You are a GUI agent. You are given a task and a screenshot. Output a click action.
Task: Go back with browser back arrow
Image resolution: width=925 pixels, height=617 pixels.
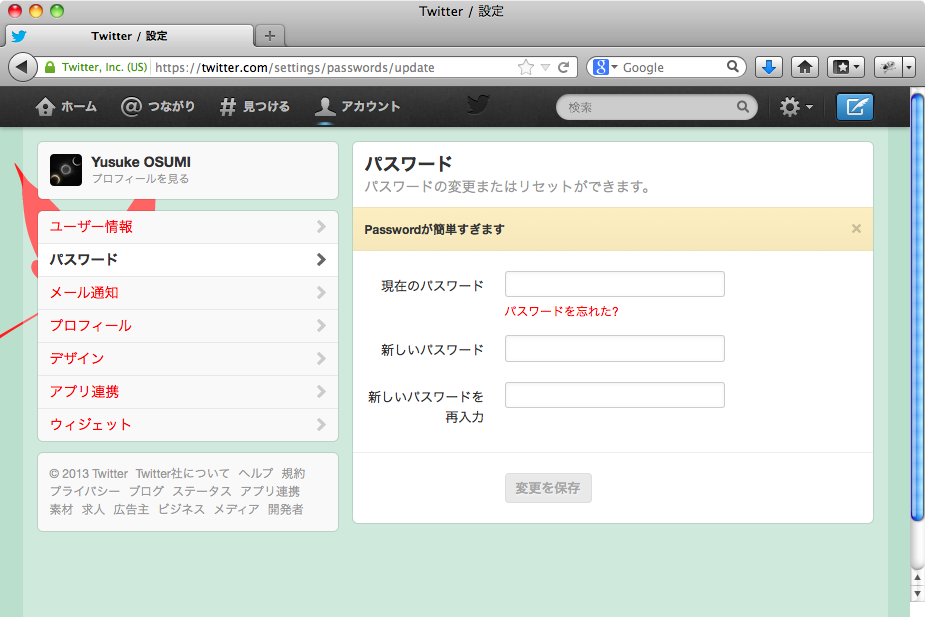click(x=22, y=67)
